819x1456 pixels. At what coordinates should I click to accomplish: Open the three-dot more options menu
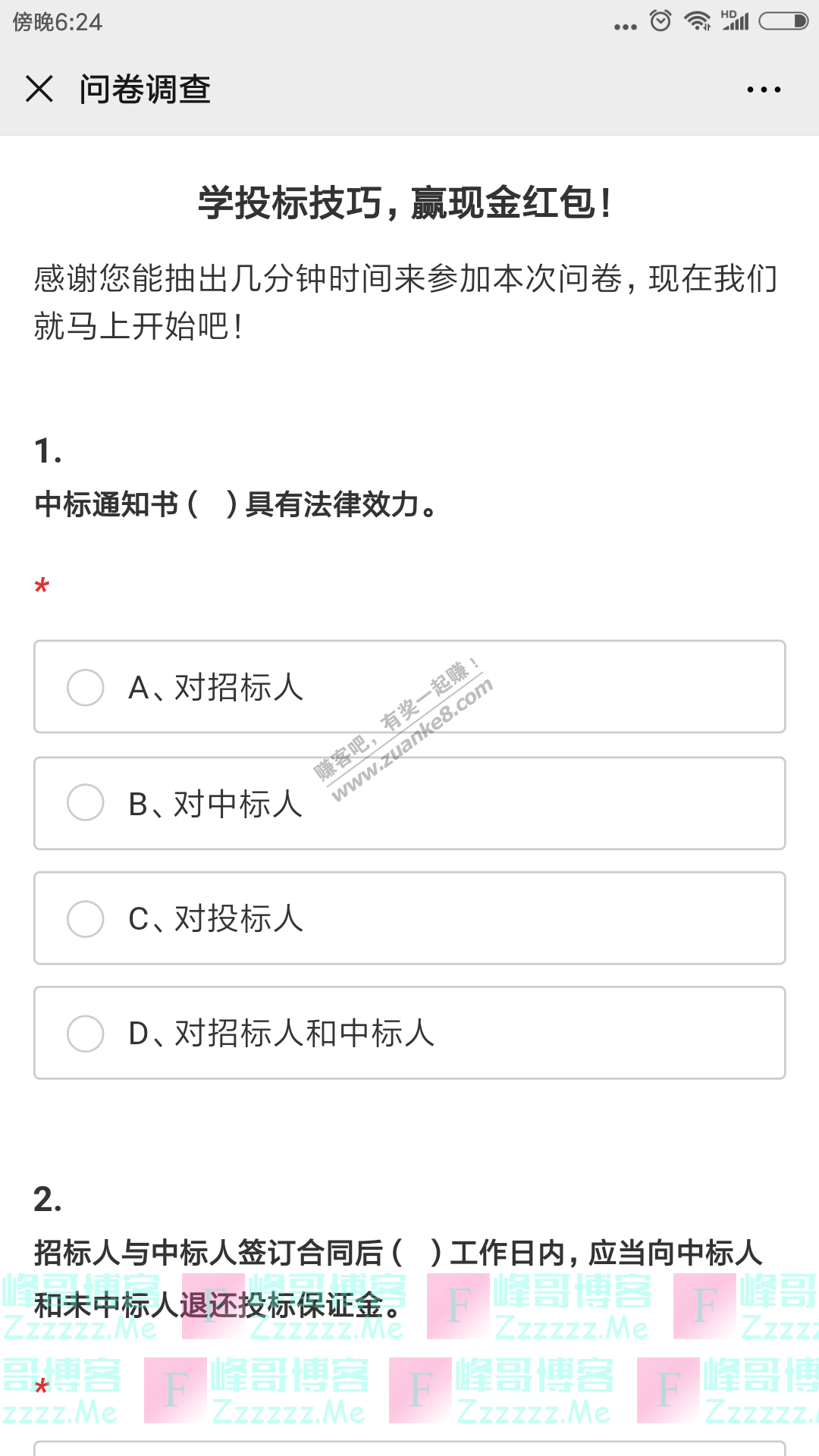pos(763,89)
